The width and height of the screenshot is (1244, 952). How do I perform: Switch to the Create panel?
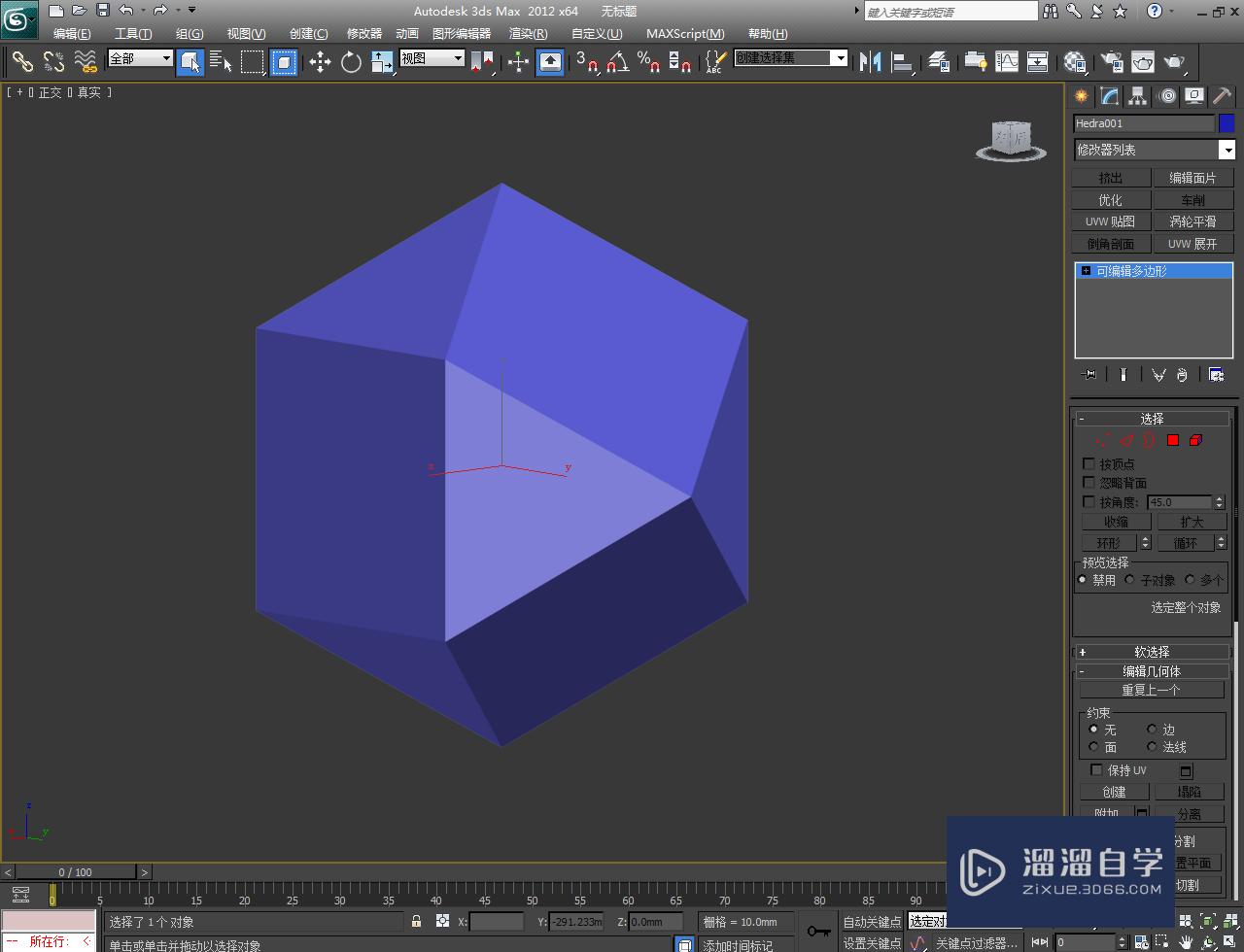pos(1081,96)
